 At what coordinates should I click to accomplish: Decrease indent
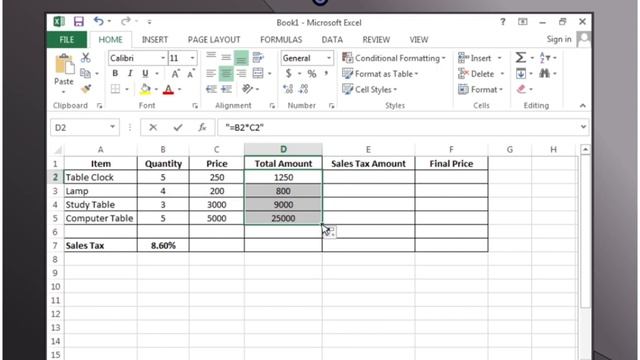point(211,89)
